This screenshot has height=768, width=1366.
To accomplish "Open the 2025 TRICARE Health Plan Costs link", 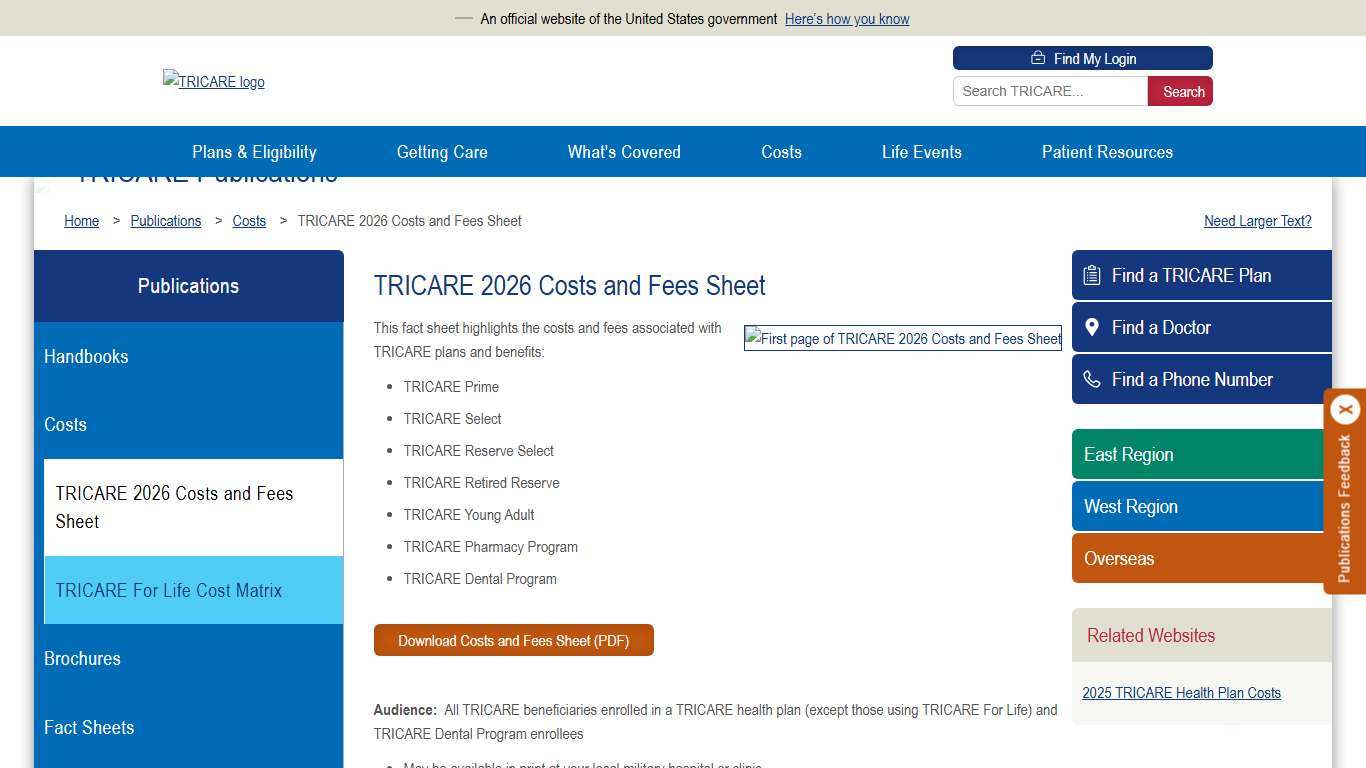I will point(1181,692).
